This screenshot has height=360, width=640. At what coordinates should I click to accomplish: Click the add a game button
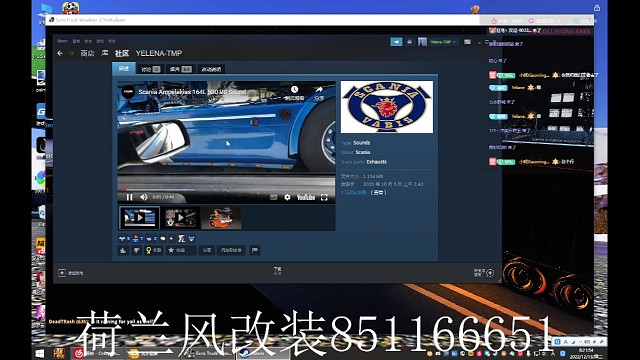point(71,273)
